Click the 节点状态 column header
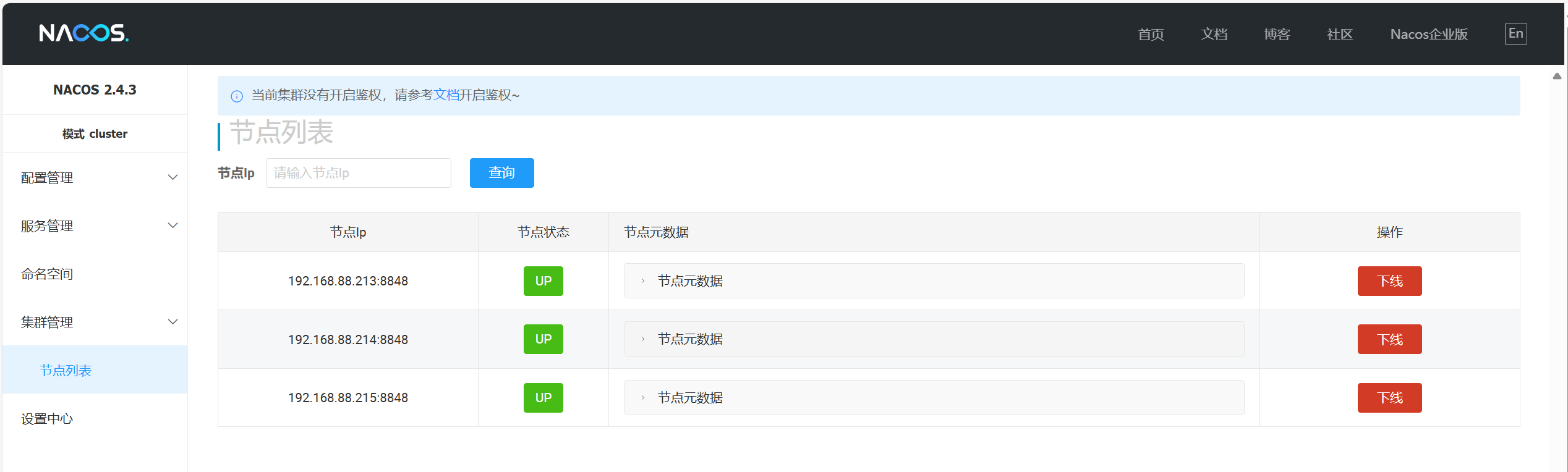 (543, 232)
